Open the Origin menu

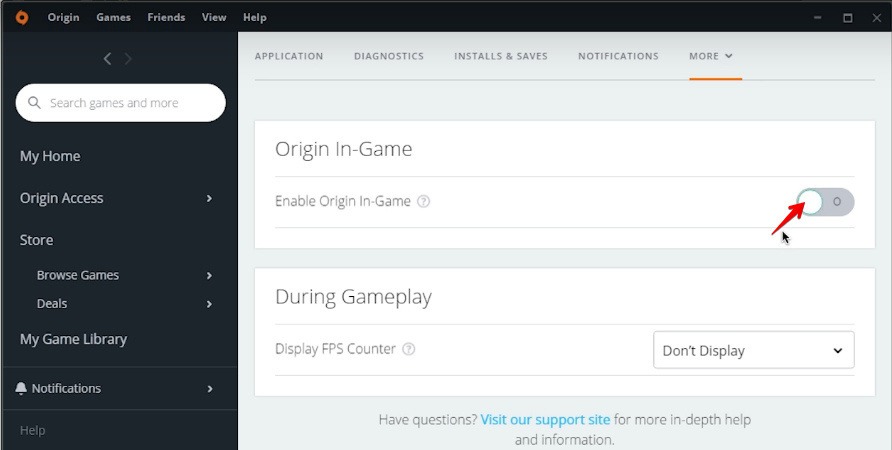pyautogui.click(x=63, y=18)
